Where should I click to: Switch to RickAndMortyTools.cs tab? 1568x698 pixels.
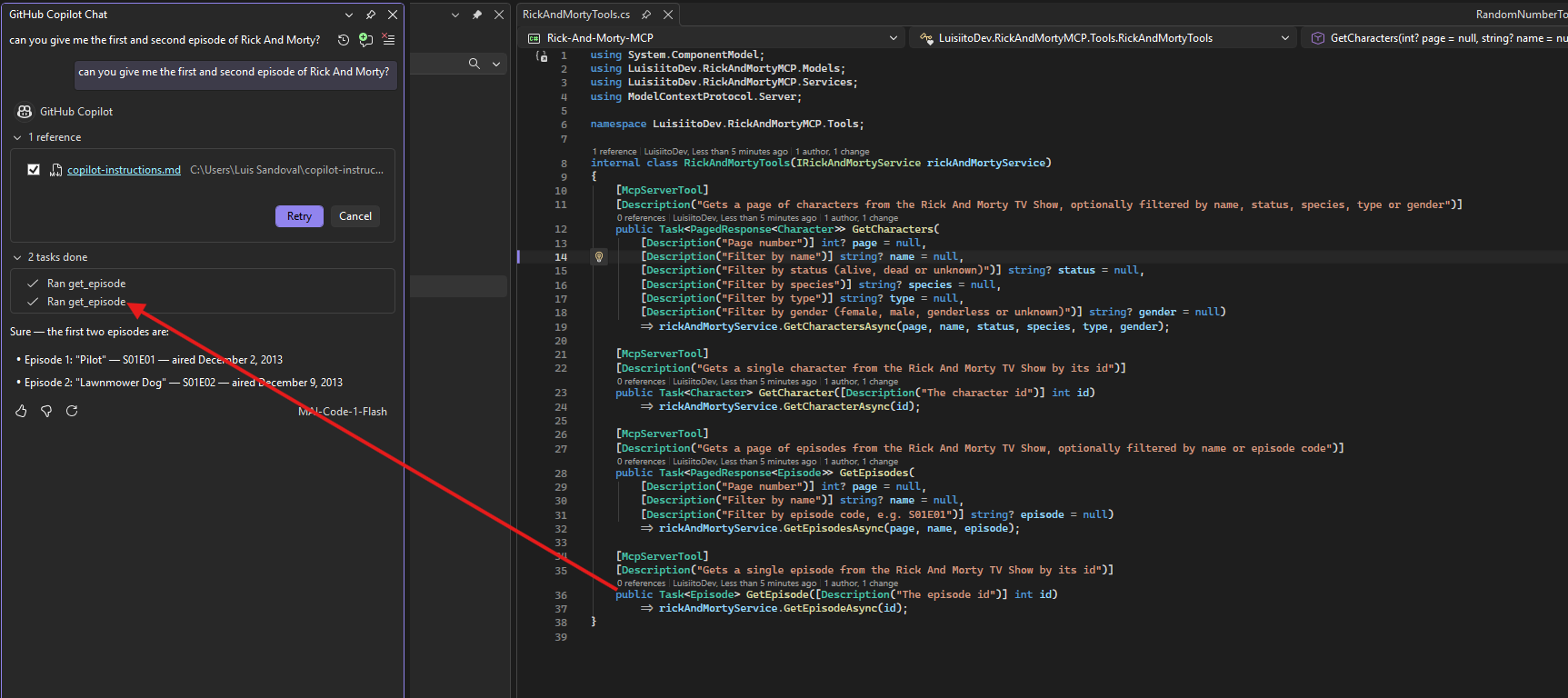[x=576, y=15]
